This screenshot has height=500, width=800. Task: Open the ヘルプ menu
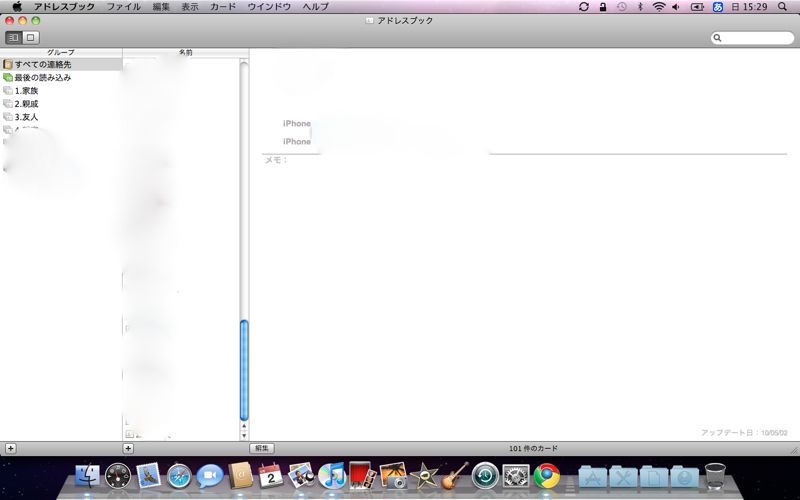tap(315, 7)
